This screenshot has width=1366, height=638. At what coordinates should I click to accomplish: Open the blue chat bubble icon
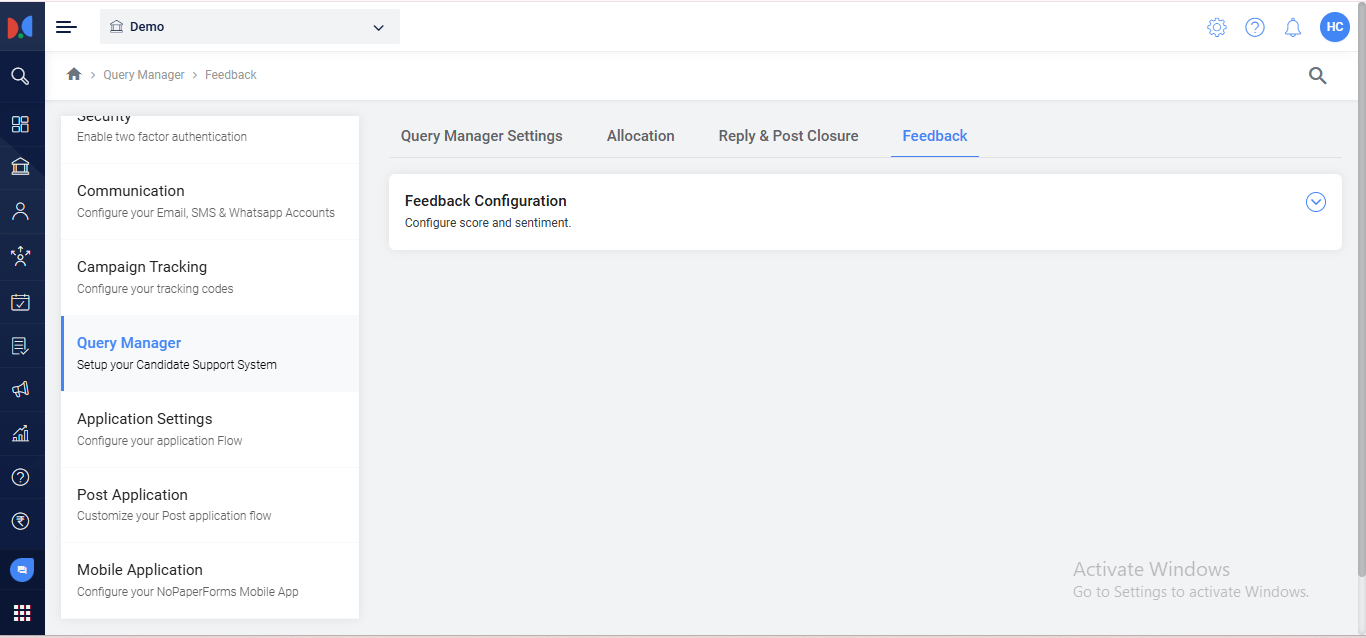point(22,569)
